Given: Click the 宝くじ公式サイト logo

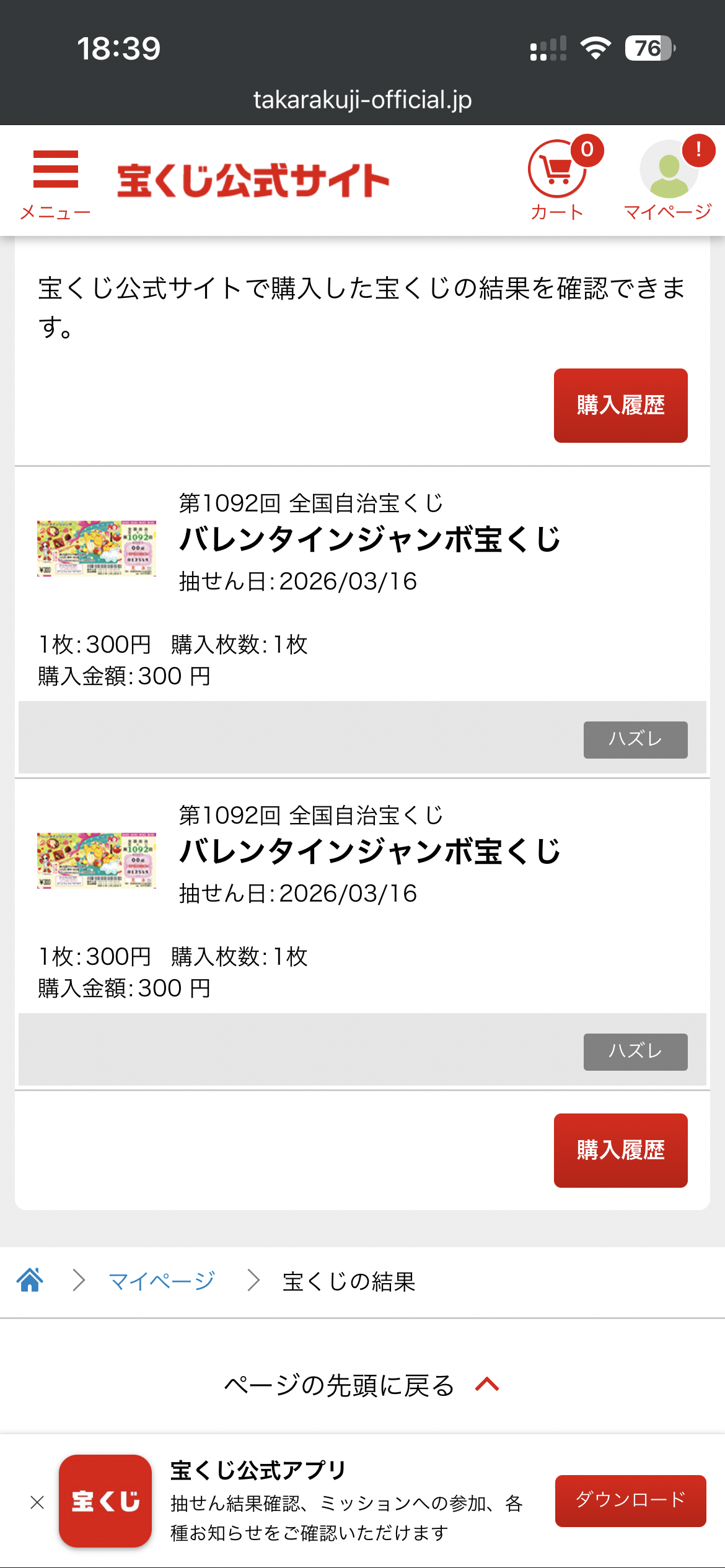Looking at the screenshot, I should 253,181.
